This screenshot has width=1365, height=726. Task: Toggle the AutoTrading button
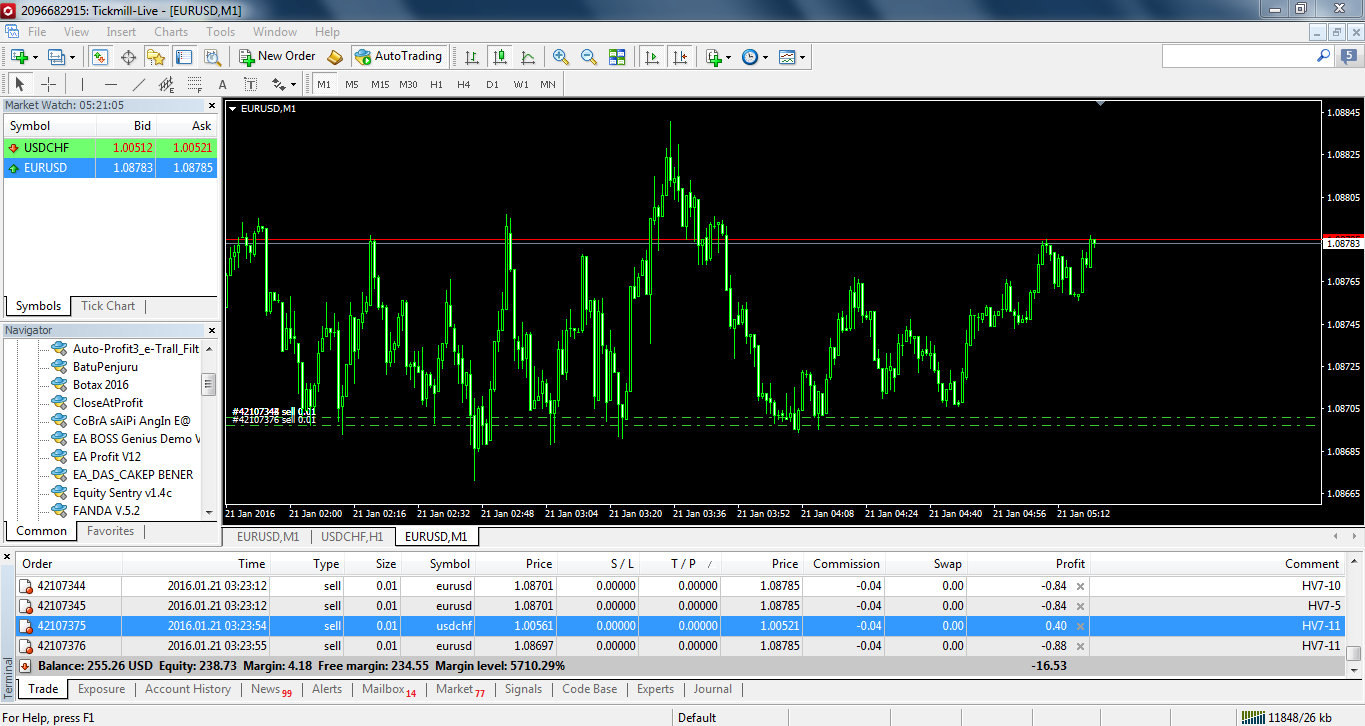pos(399,57)
